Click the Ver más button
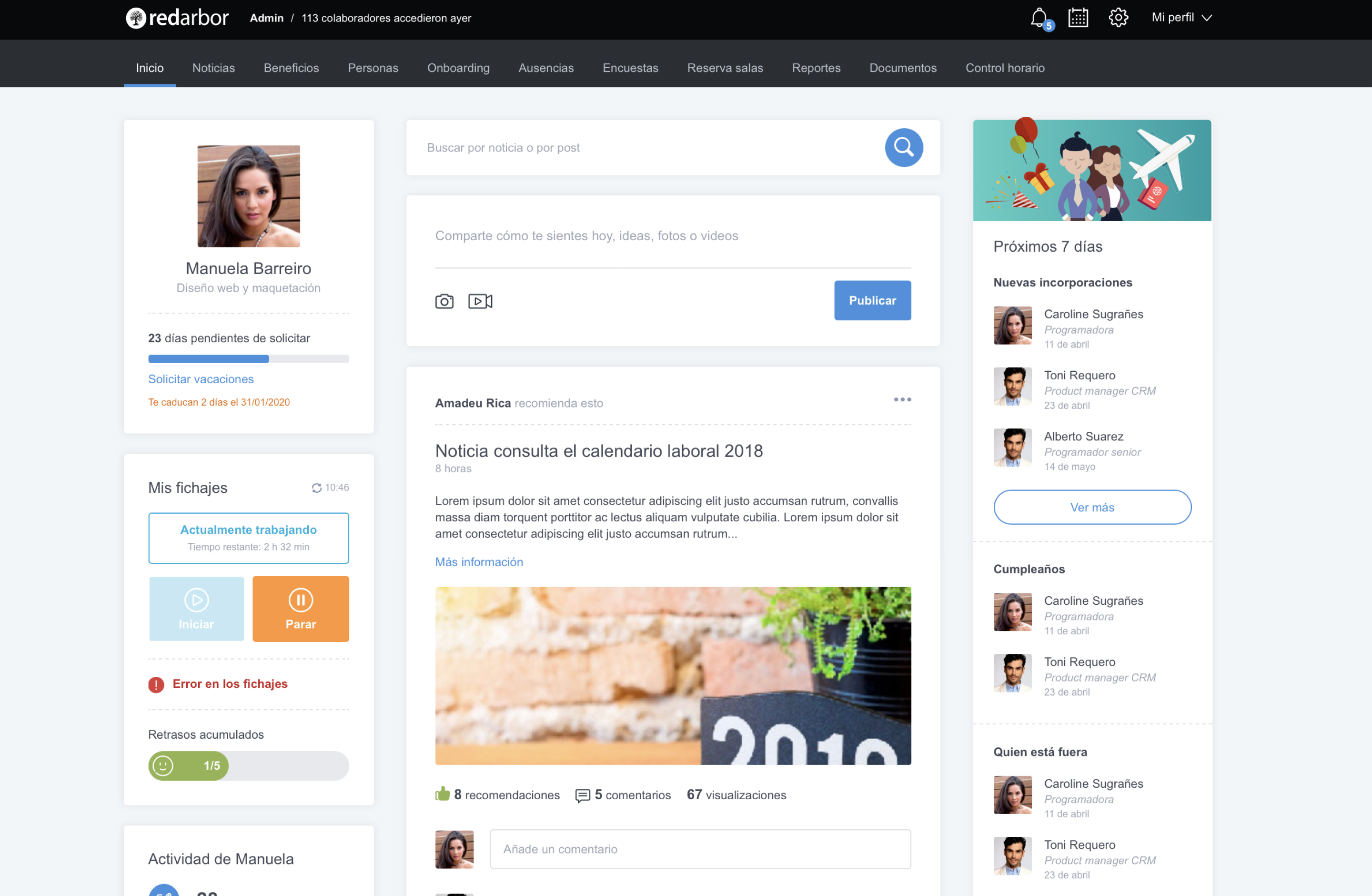This screenshot has width=1372, height=896. [x=1091, y=507]
